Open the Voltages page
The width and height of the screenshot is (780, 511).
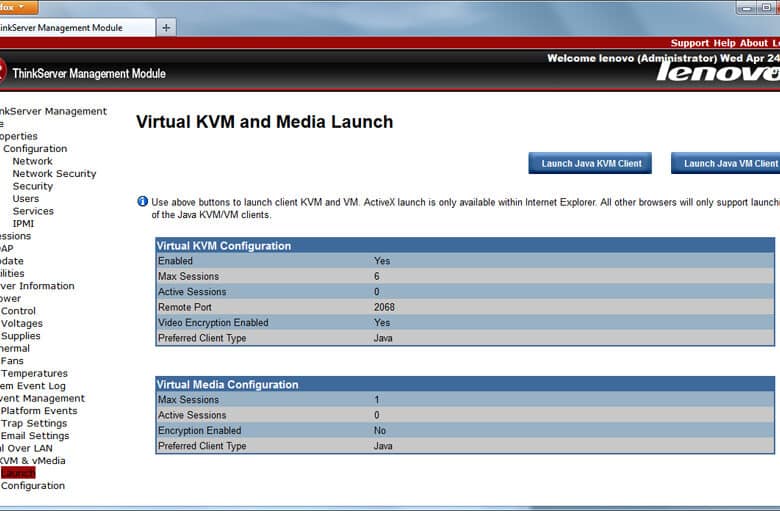coord(21,323)
